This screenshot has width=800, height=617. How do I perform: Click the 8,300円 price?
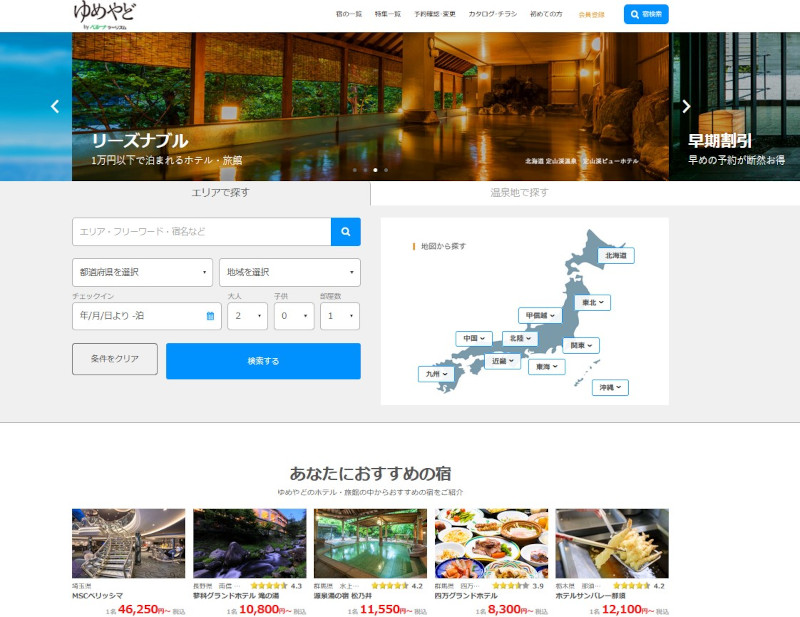tap(510, 609)
